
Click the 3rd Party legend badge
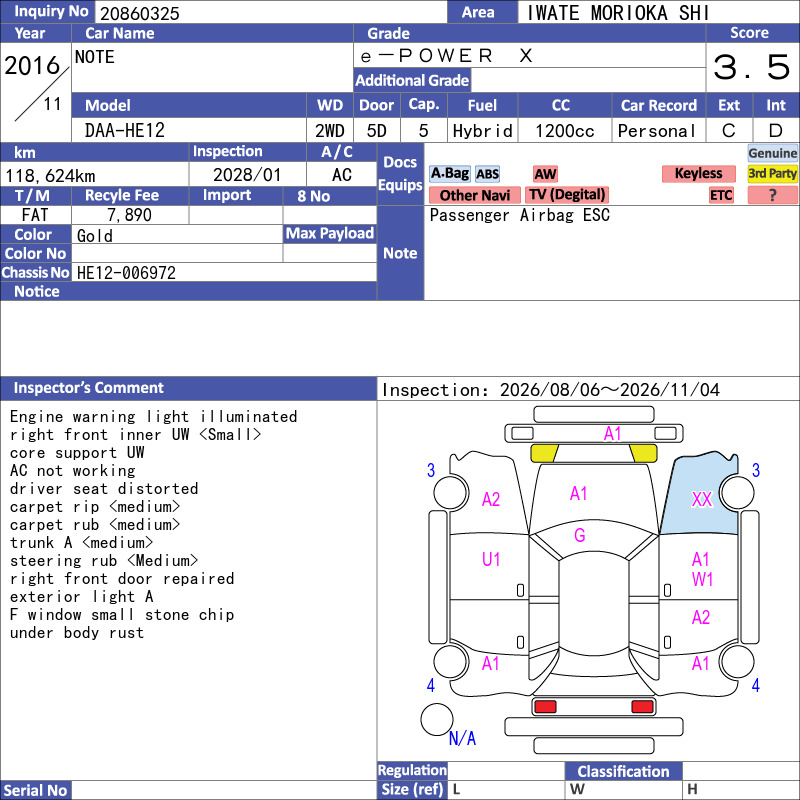[x=772, y=173]
